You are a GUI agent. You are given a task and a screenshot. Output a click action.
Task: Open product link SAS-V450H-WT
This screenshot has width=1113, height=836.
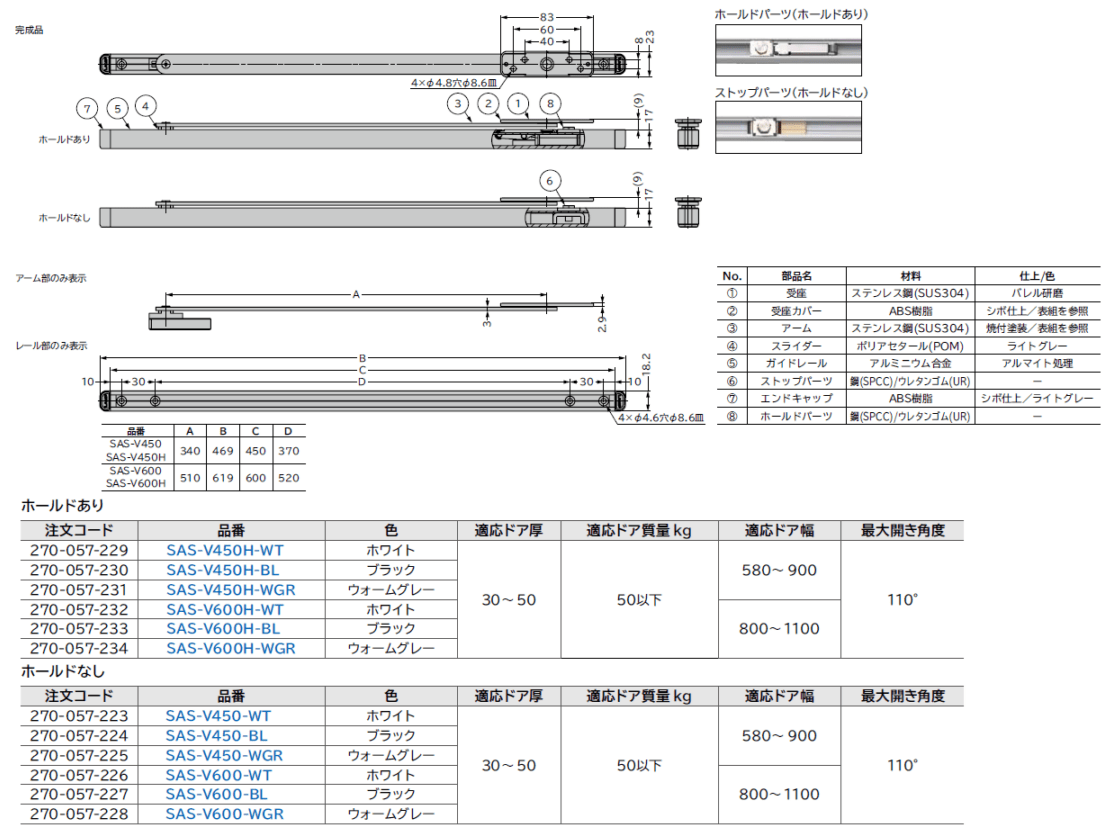point(225,551)
